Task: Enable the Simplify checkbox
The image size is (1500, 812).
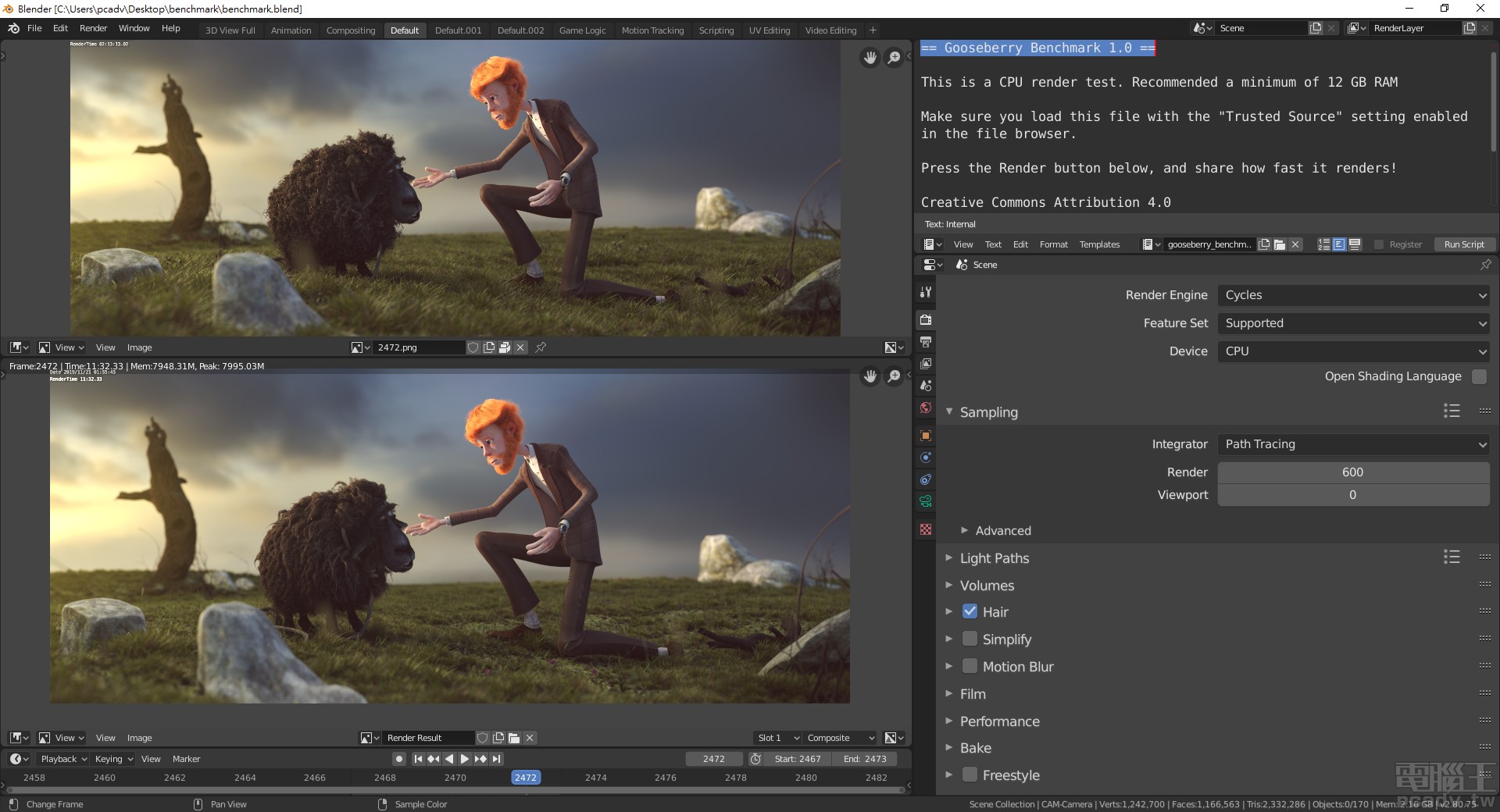Action: tap(970, 639)
